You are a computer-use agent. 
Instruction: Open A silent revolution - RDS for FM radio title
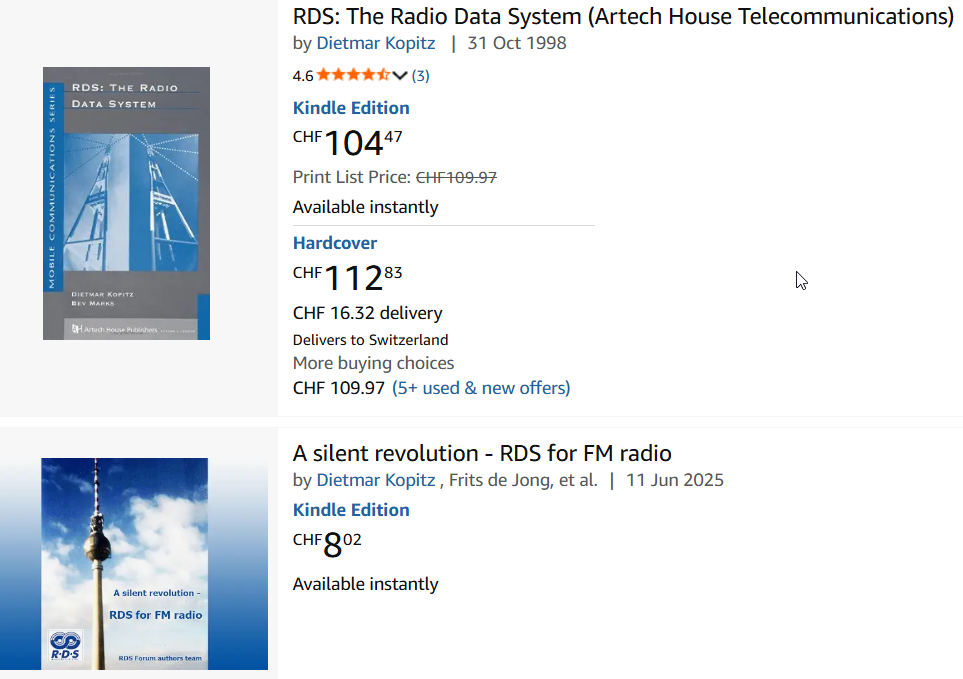point(482,454)
